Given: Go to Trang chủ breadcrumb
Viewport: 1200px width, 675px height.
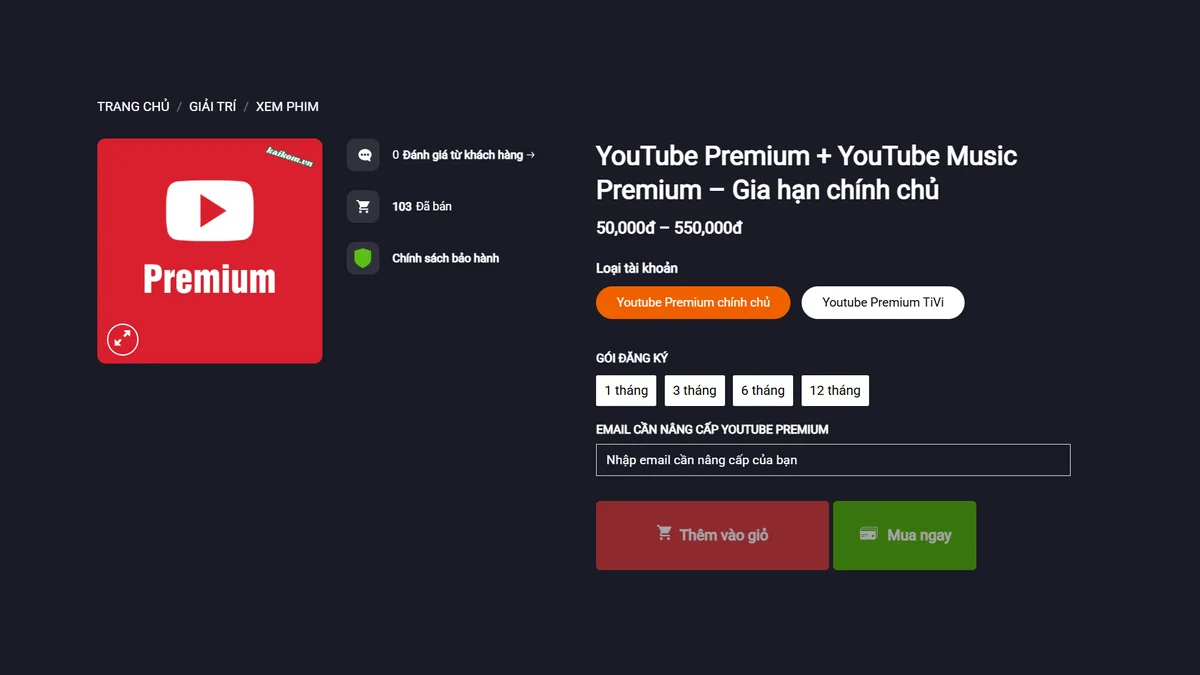Looking at the screenshot, I should (x=133, y=106).
